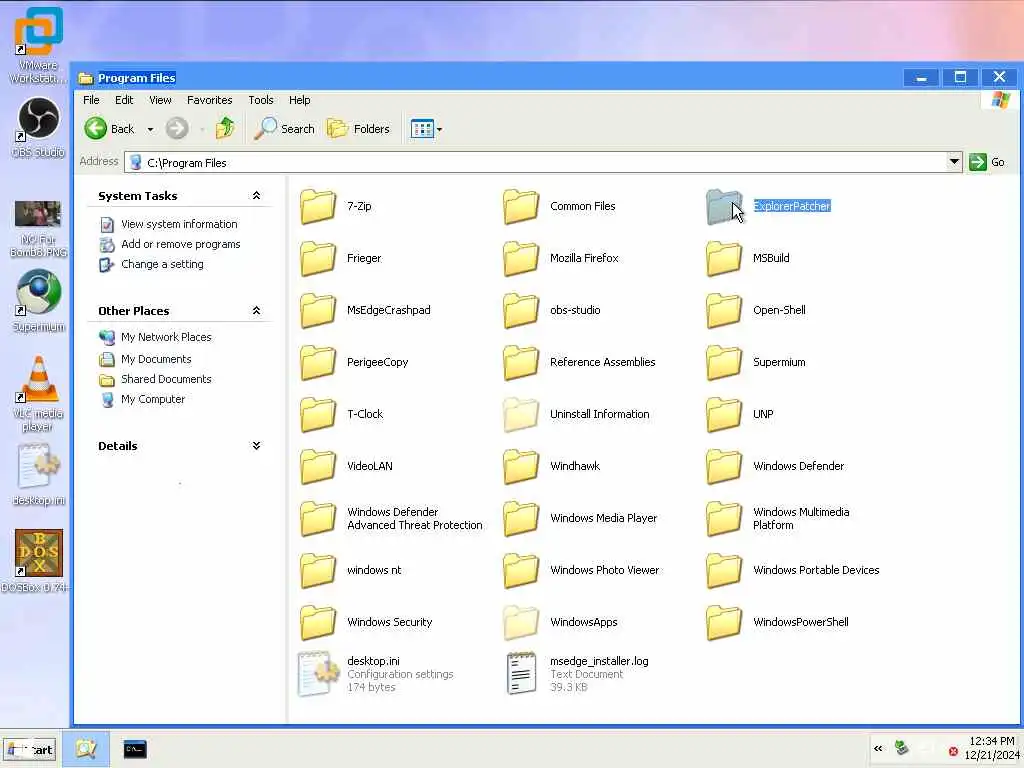Viewport: 1024px width, 768px height.
Task: Open the Back history dropdown arrow
Action: 150,129
